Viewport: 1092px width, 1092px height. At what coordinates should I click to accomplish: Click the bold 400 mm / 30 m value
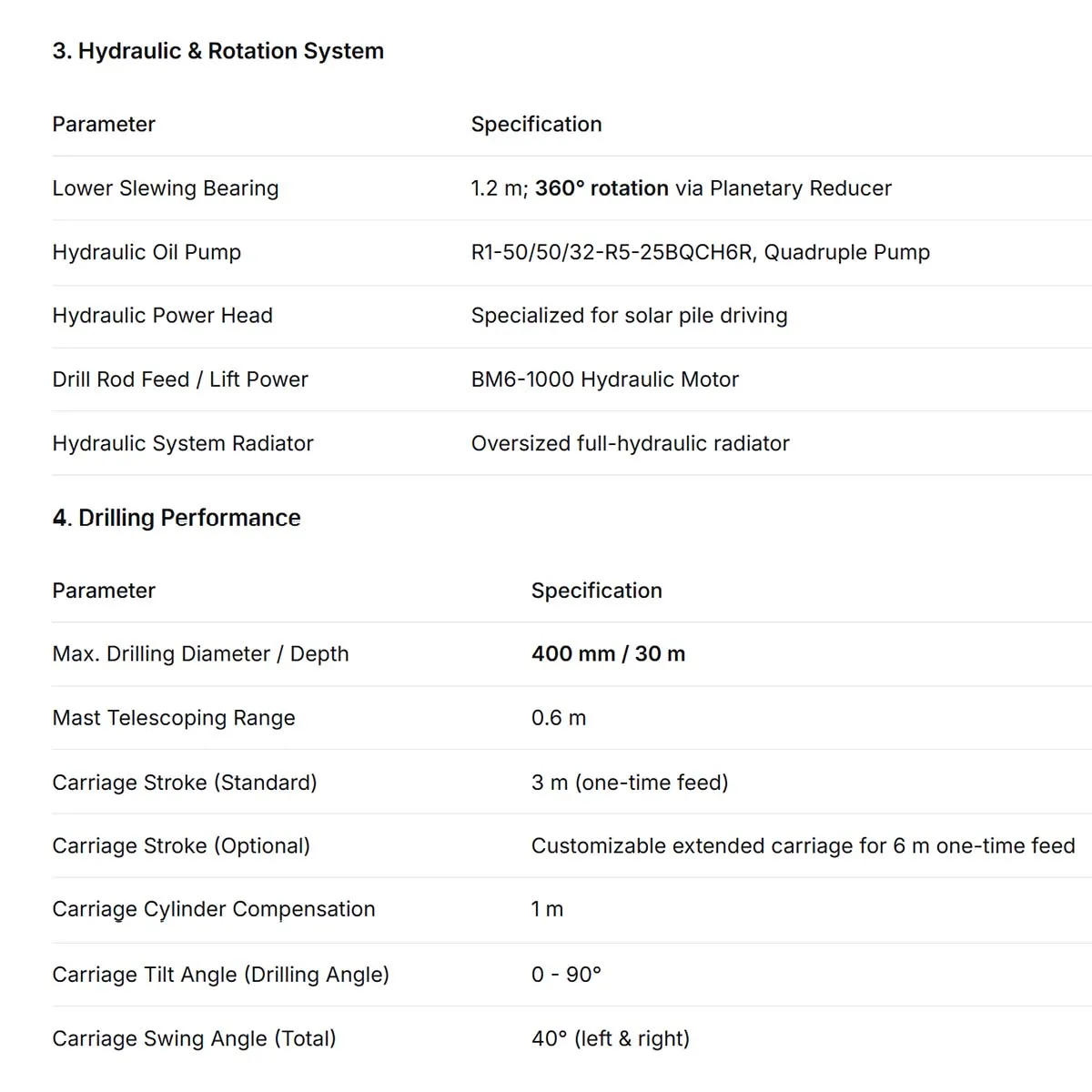click(x=608, y=654)
